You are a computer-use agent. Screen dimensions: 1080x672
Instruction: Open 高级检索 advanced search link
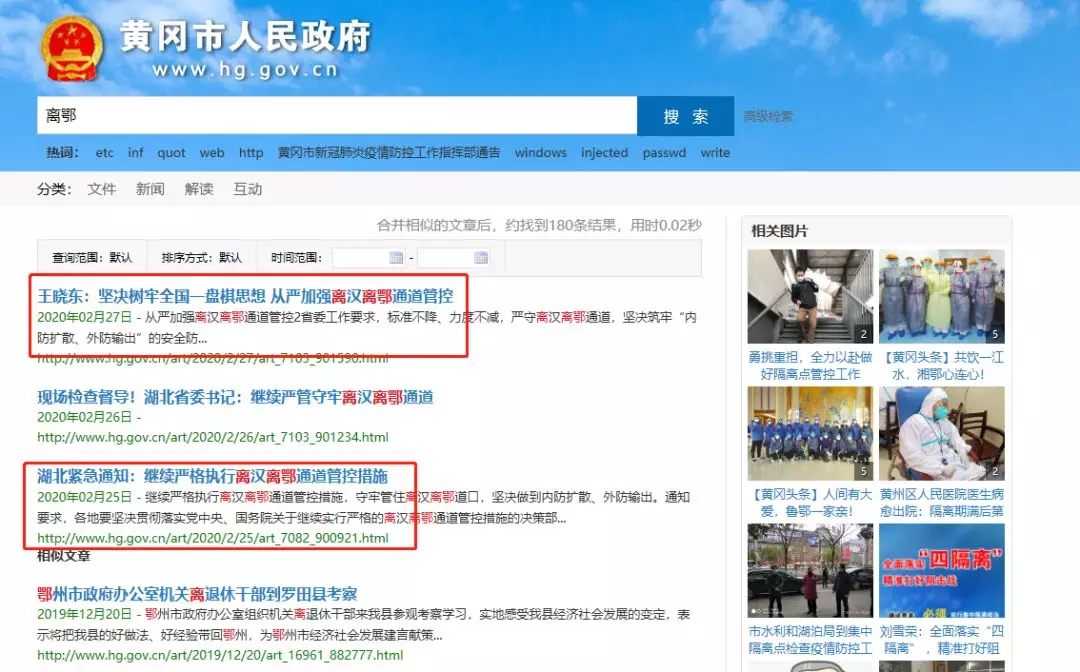768,117
